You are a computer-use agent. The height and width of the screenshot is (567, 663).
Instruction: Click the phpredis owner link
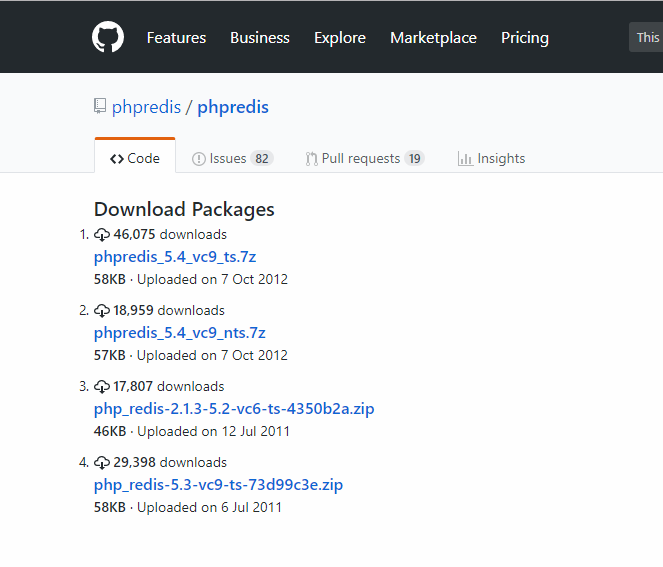(x=146, y=107)
